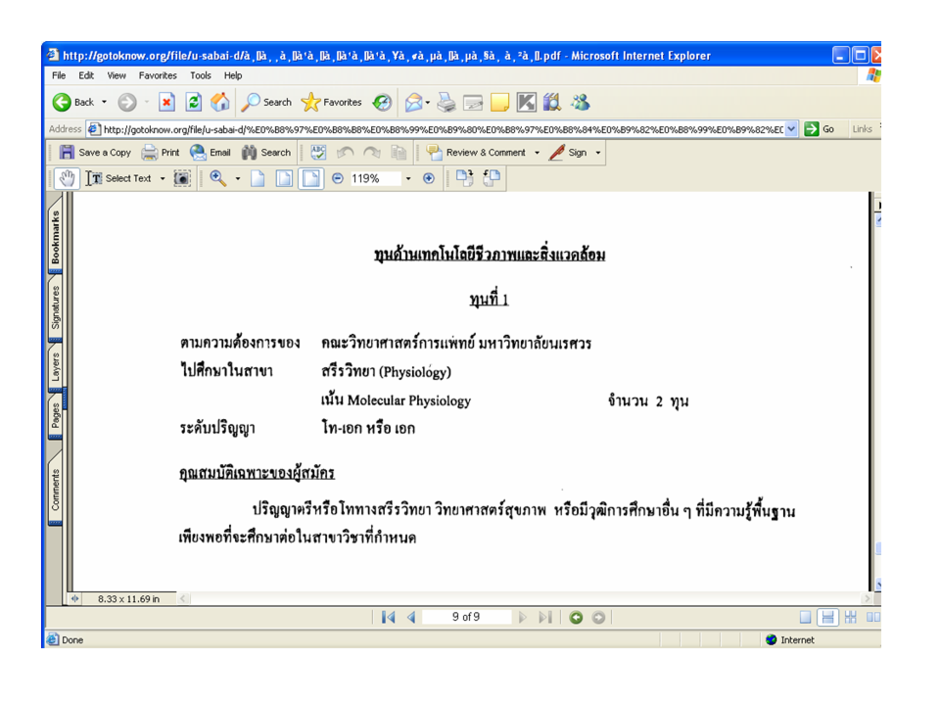The height and width of the screenshot is (705, 940).
Task: Click the Undo arrow icon
Action: [x=345, y=152]
